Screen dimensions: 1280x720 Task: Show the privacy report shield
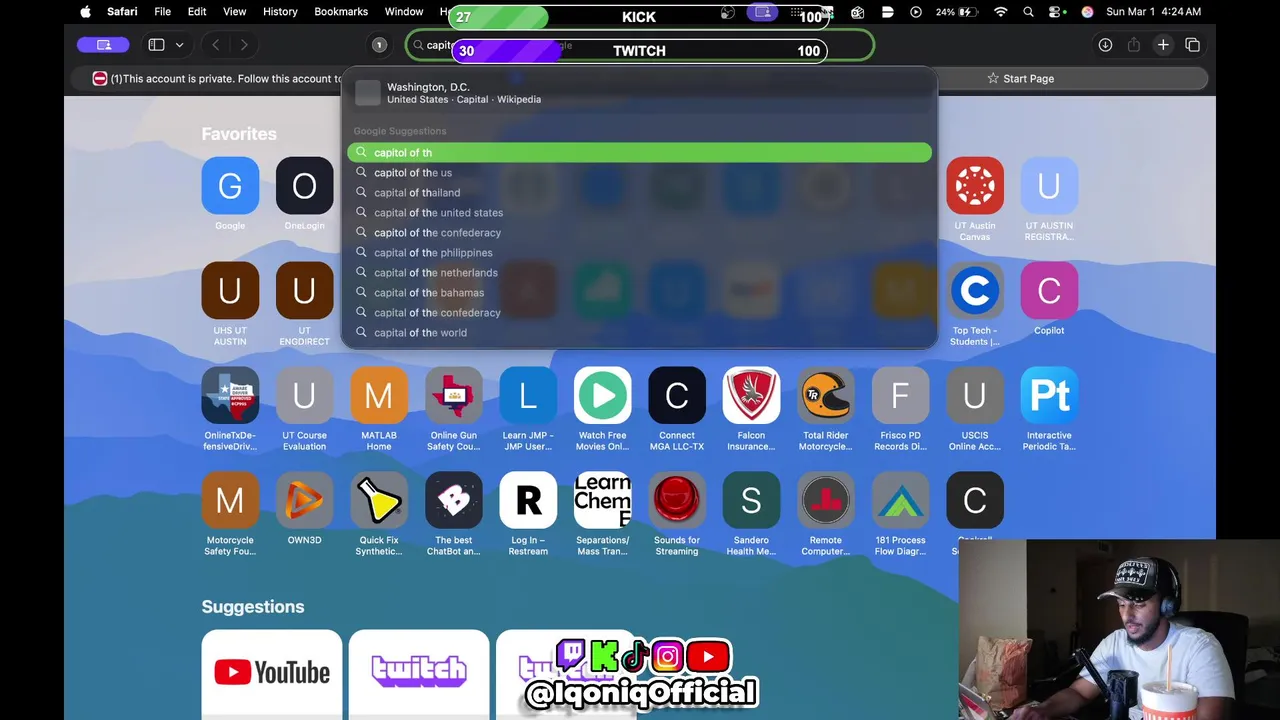click(x=379, y=45)
